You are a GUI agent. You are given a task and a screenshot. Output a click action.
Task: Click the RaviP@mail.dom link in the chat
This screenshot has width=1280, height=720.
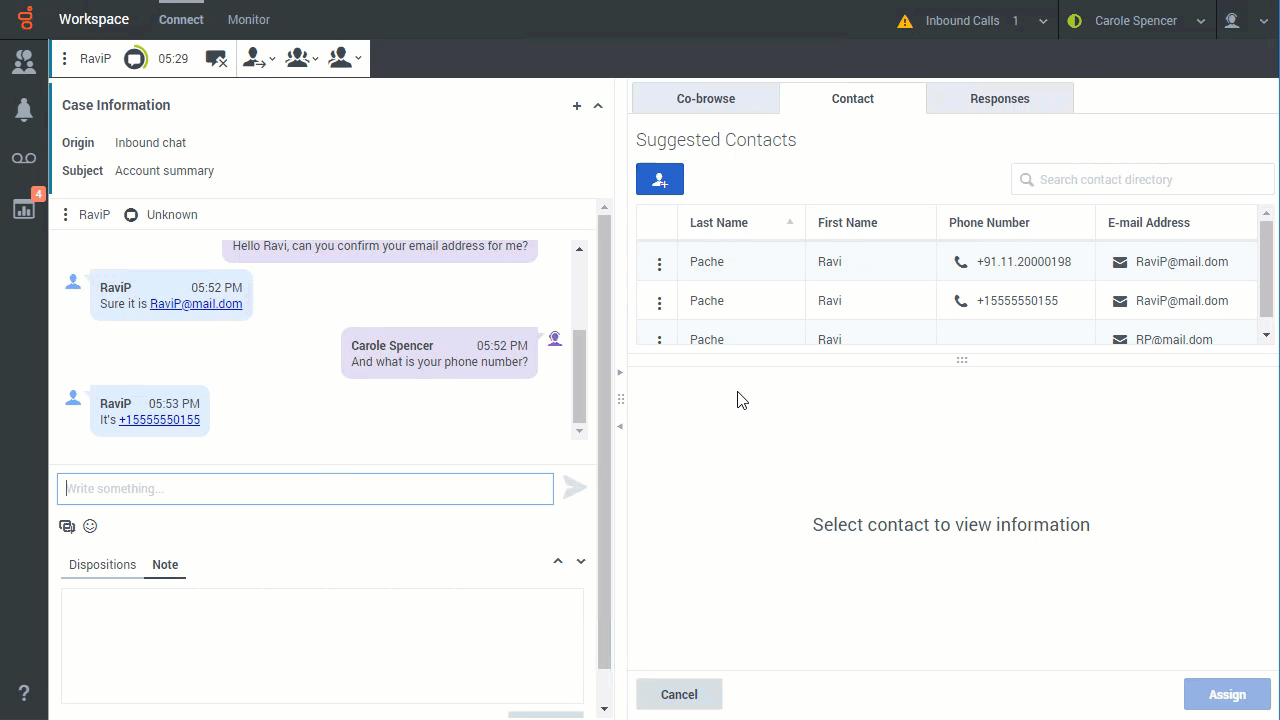196,304
